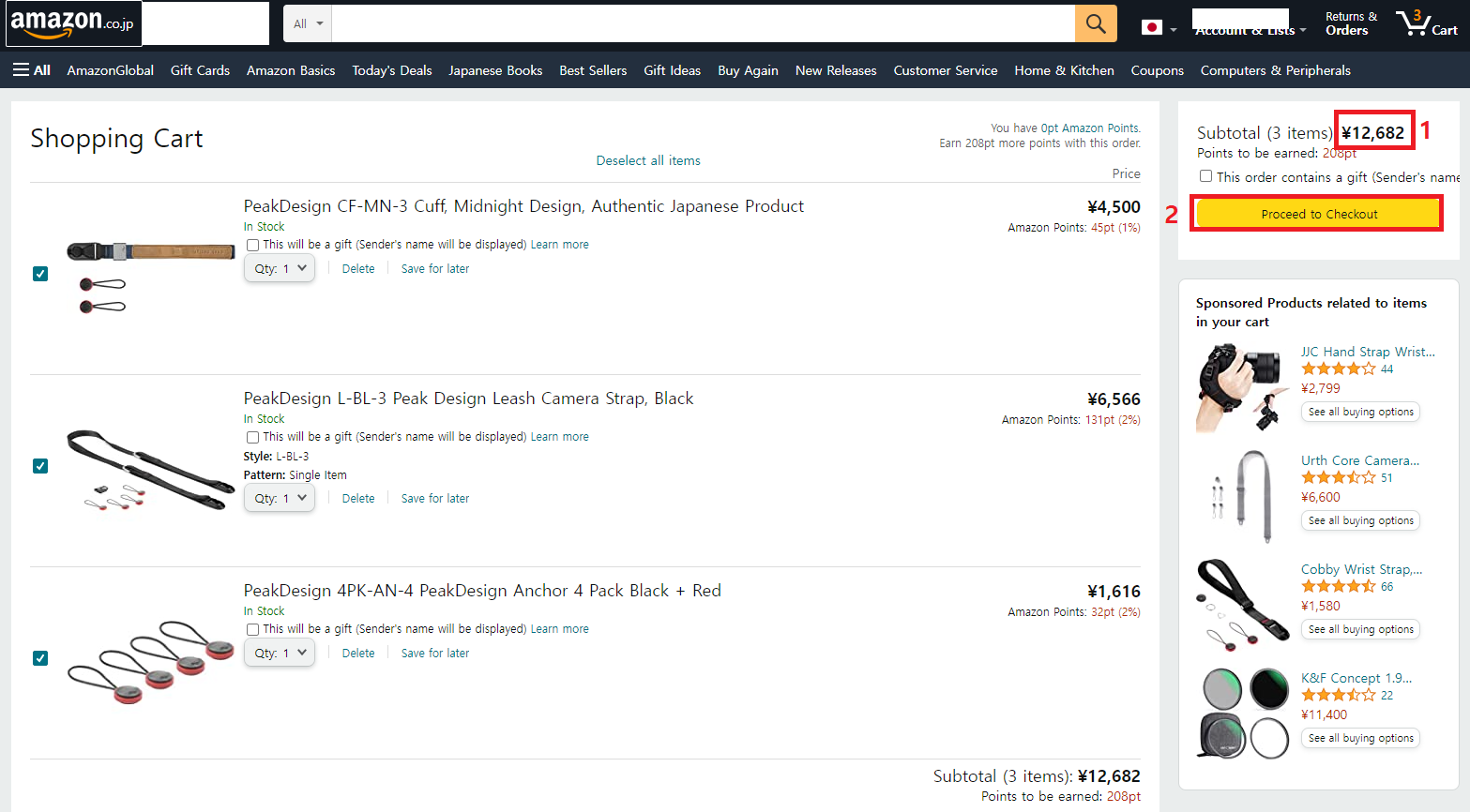The height and width of the screenshot is (812, 1470).
Task: Tick 'This order contains a gift' checkbox
Action: click(x=1205, y=176)
